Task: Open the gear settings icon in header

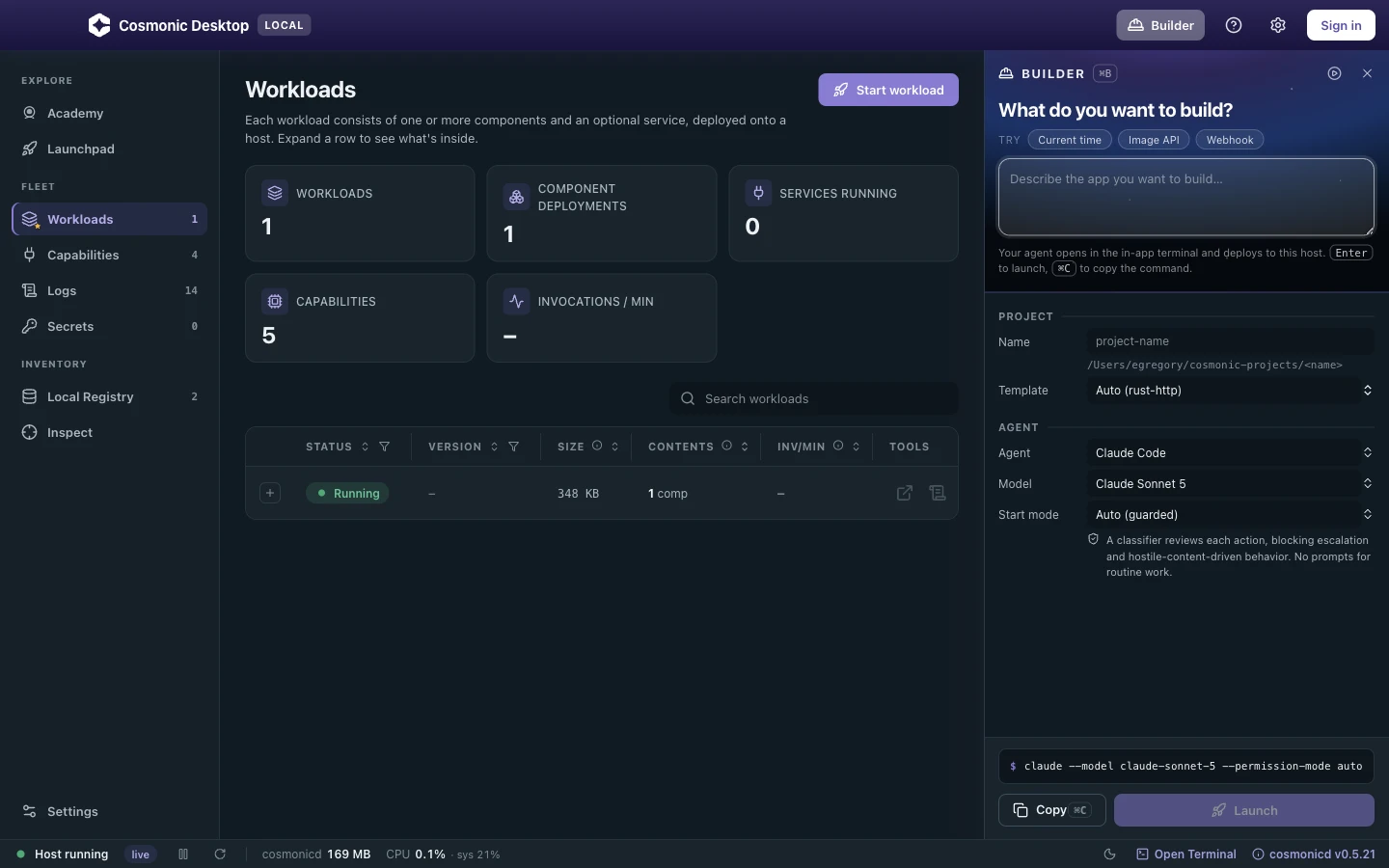Action: click(1278, 25)
